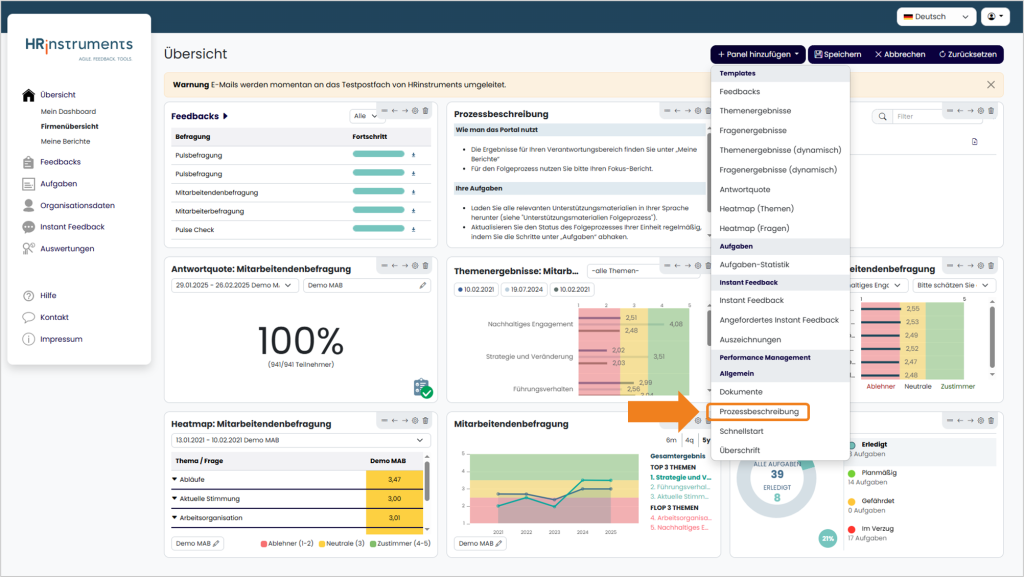Viewport: 1024px width, 577px height.
Task: Move Feedbacks panel left with arrow icon
Action: pyautogui.click(x=394, y=111)
